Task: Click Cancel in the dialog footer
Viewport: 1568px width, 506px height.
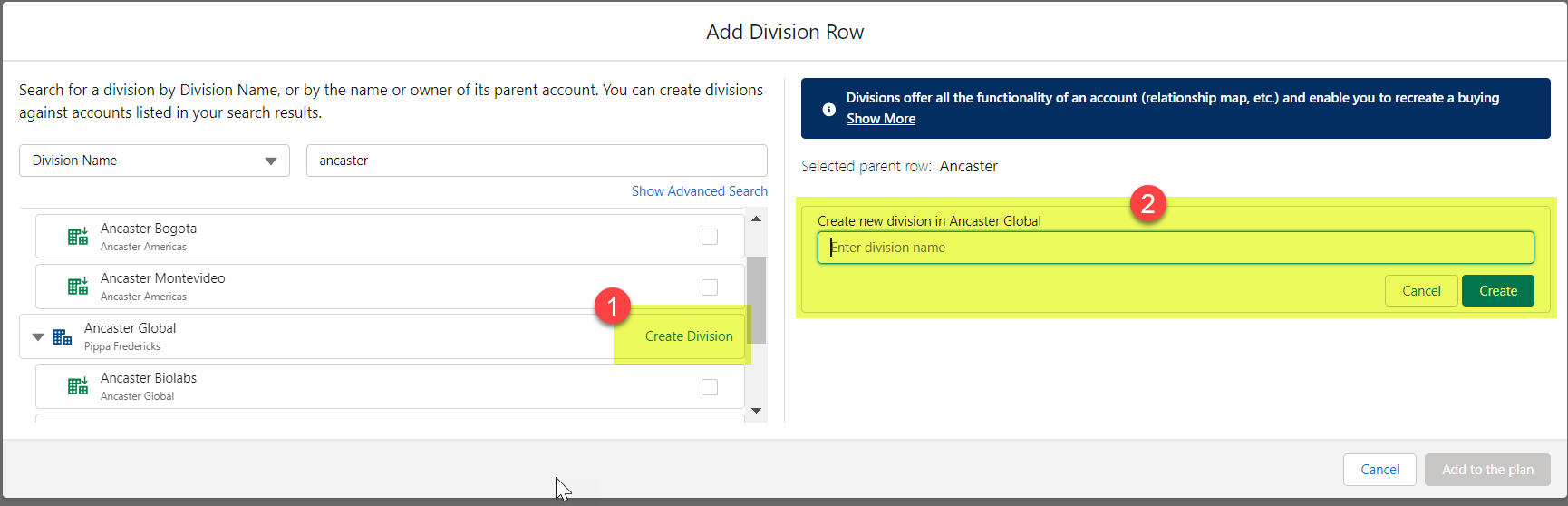Action: tap(1379, 470)
